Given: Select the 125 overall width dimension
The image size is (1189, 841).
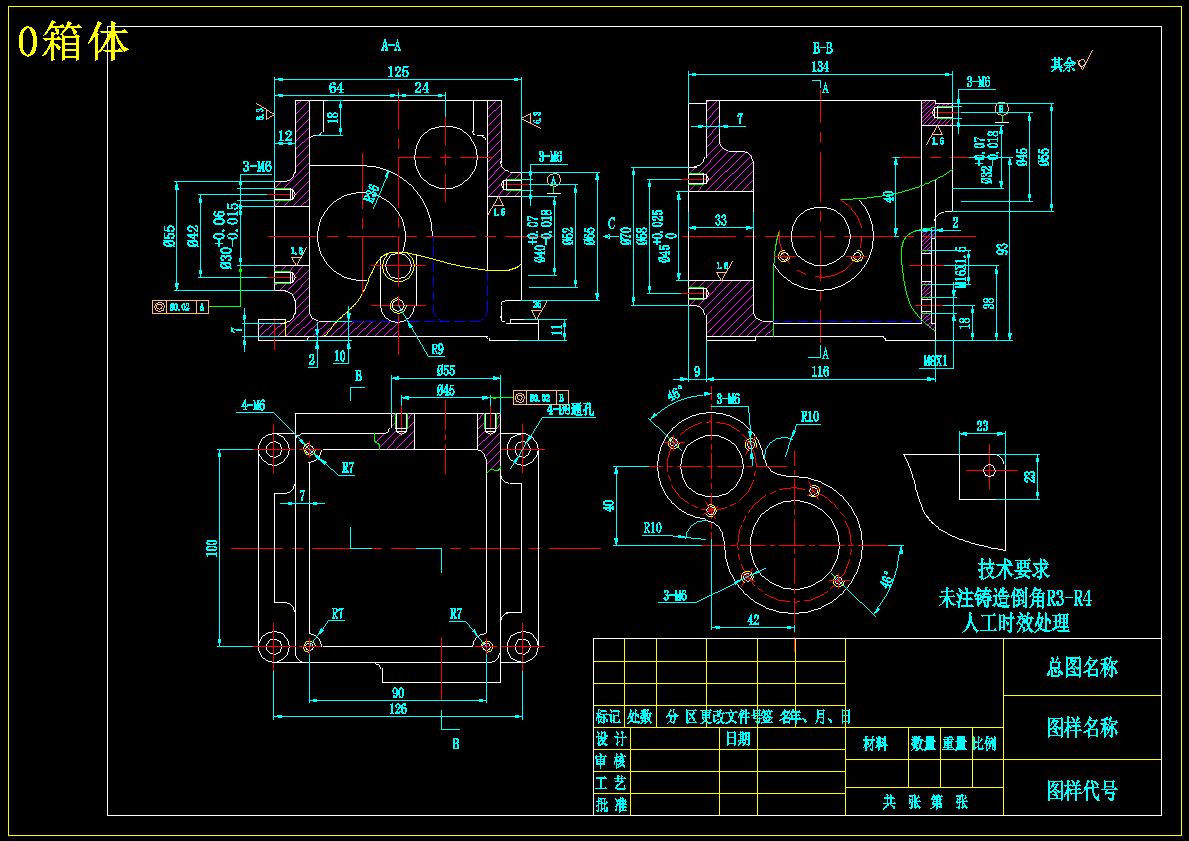Looking at the screenshot, I should click(398, 72).
